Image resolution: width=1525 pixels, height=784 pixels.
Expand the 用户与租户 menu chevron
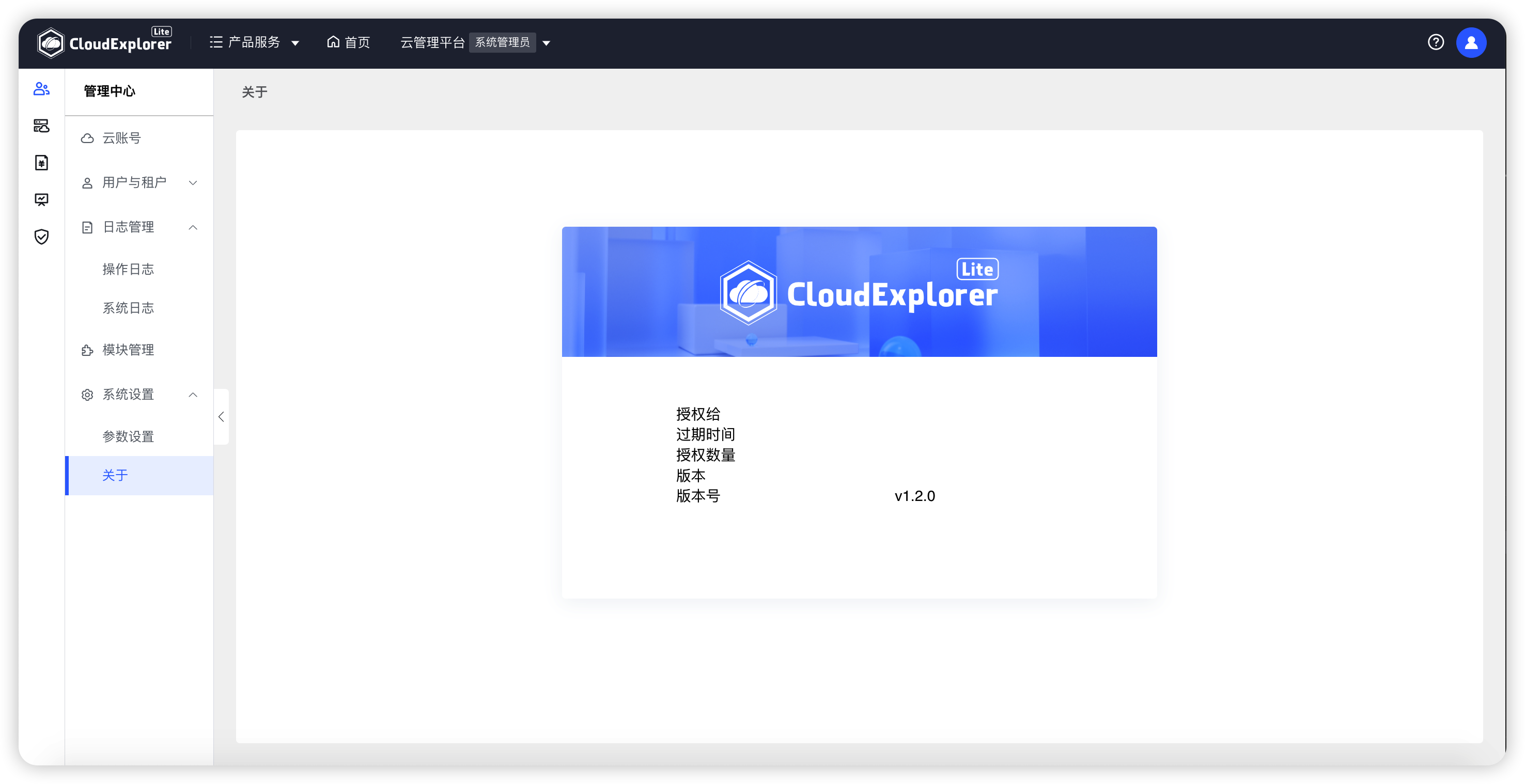[193, 183]
